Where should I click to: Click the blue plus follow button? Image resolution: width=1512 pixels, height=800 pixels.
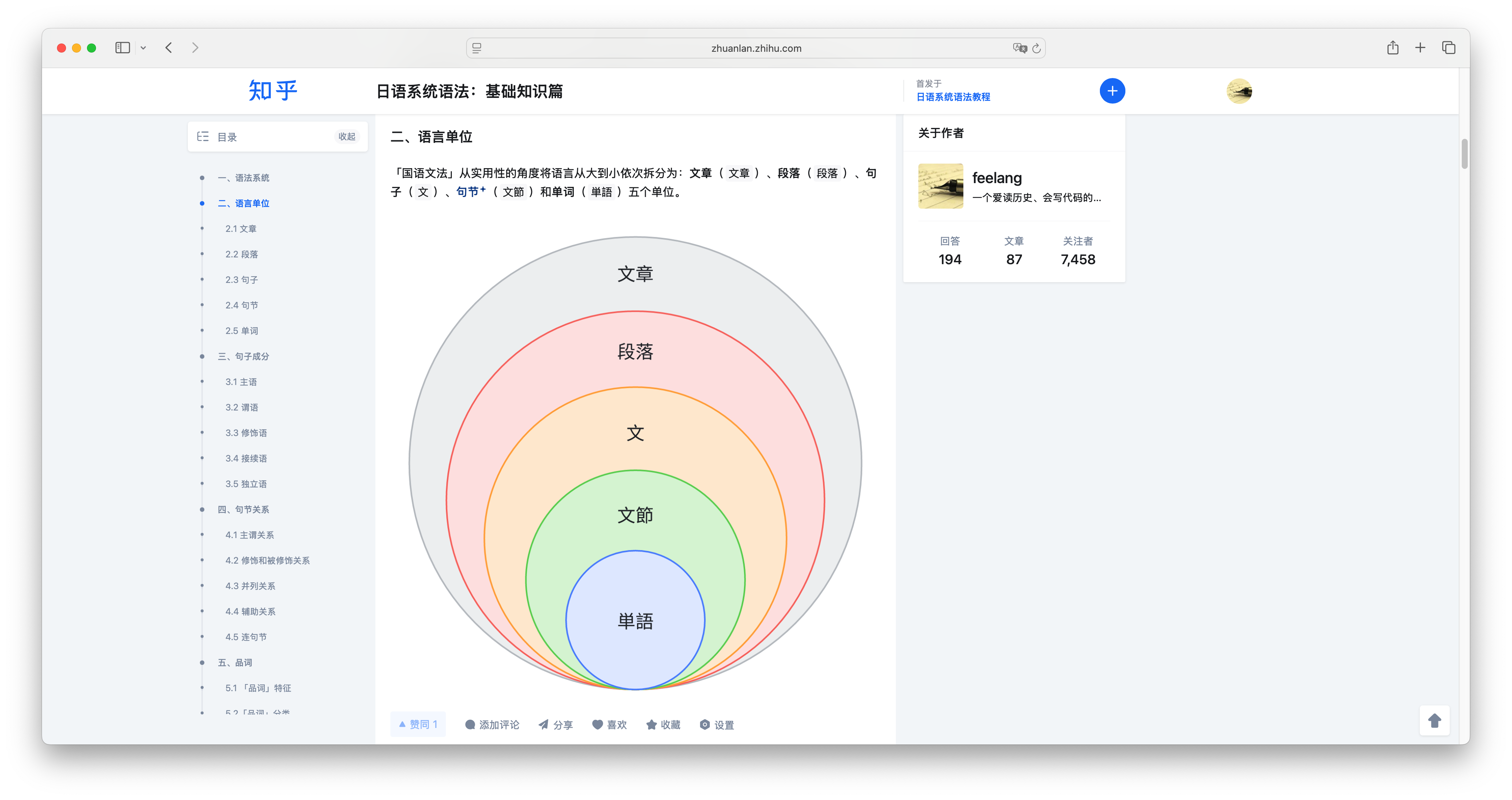[x=1112, y=91]
